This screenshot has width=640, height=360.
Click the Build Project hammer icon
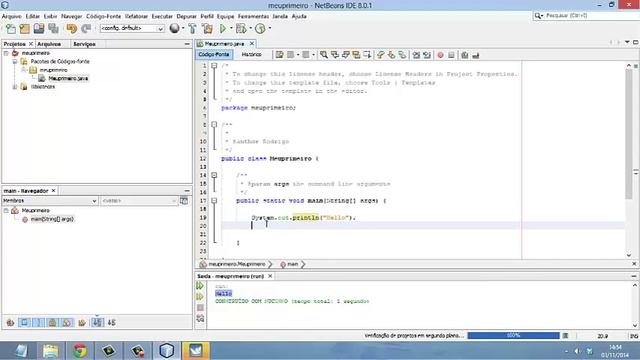coord(192,29)
